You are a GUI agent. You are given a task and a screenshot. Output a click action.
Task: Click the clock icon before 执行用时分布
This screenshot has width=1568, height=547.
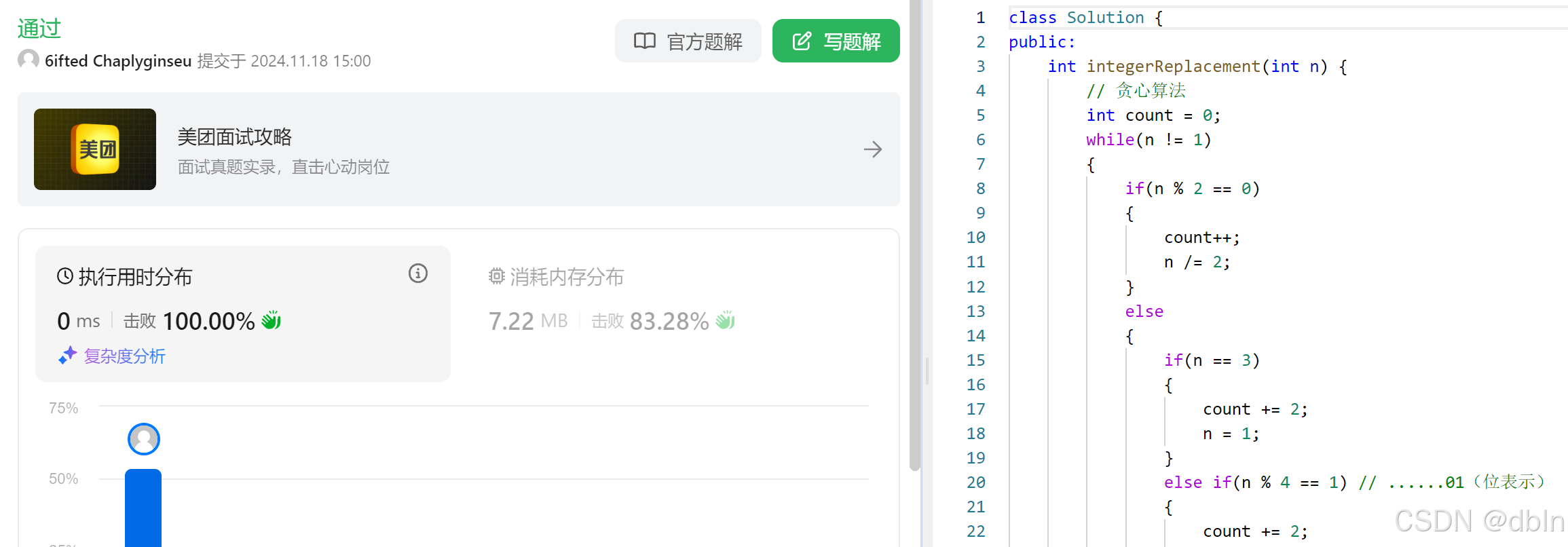65,276
